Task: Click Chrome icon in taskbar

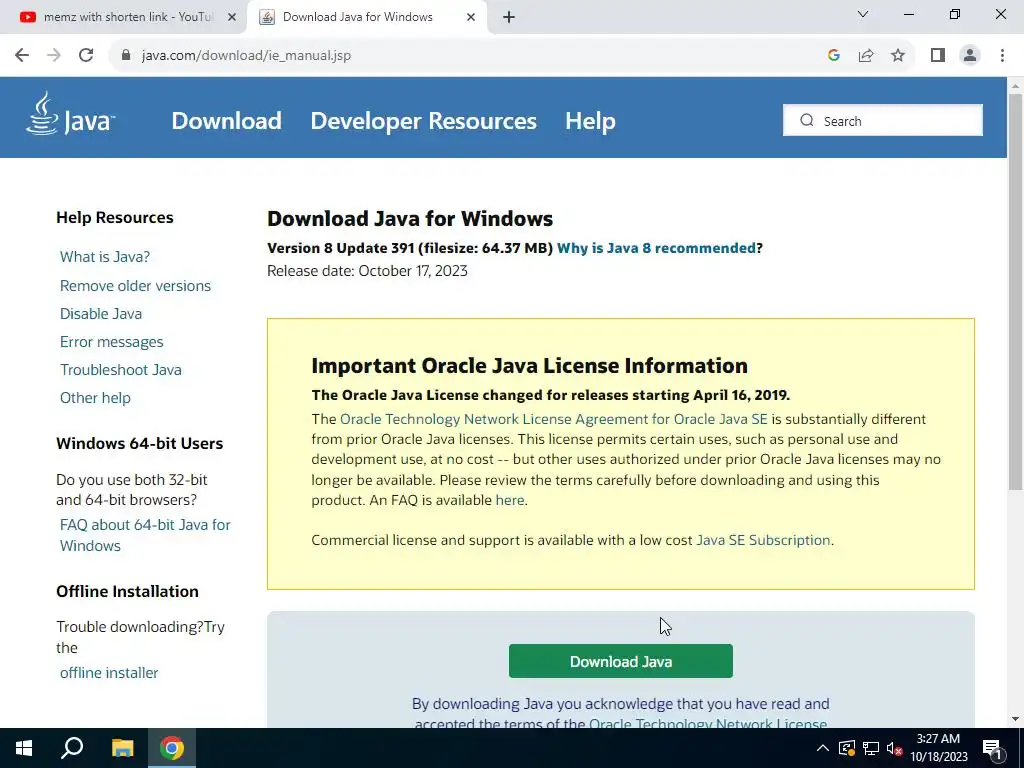Action: (x=172, y=748)
